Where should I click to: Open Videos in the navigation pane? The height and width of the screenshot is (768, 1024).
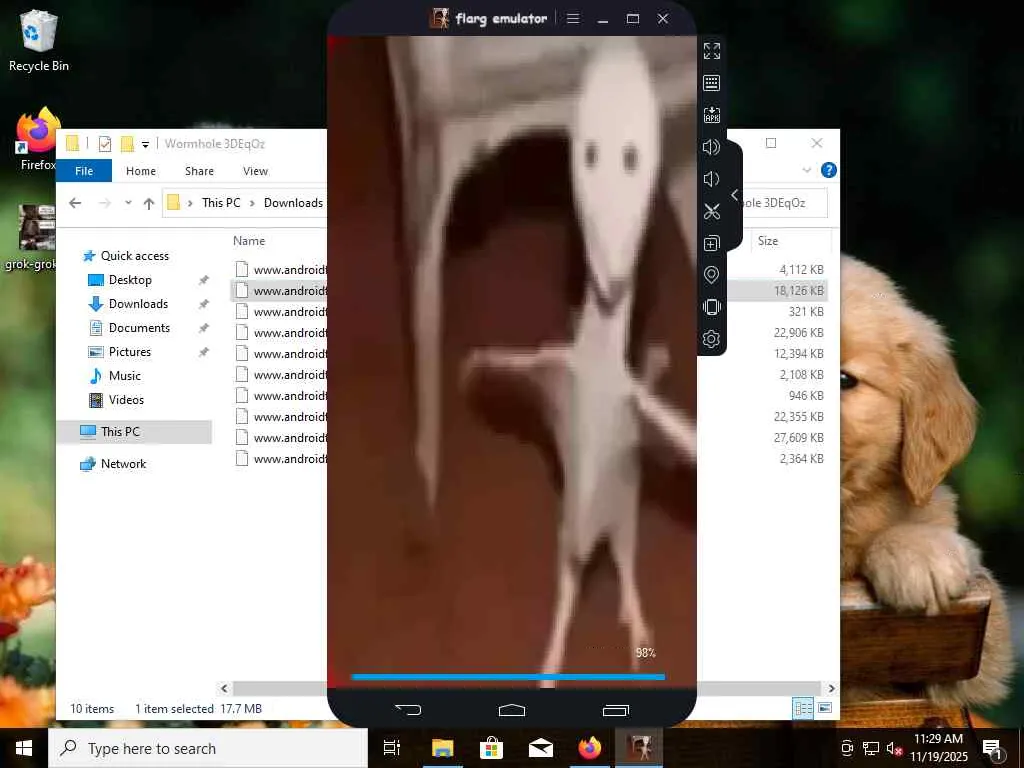126,400
